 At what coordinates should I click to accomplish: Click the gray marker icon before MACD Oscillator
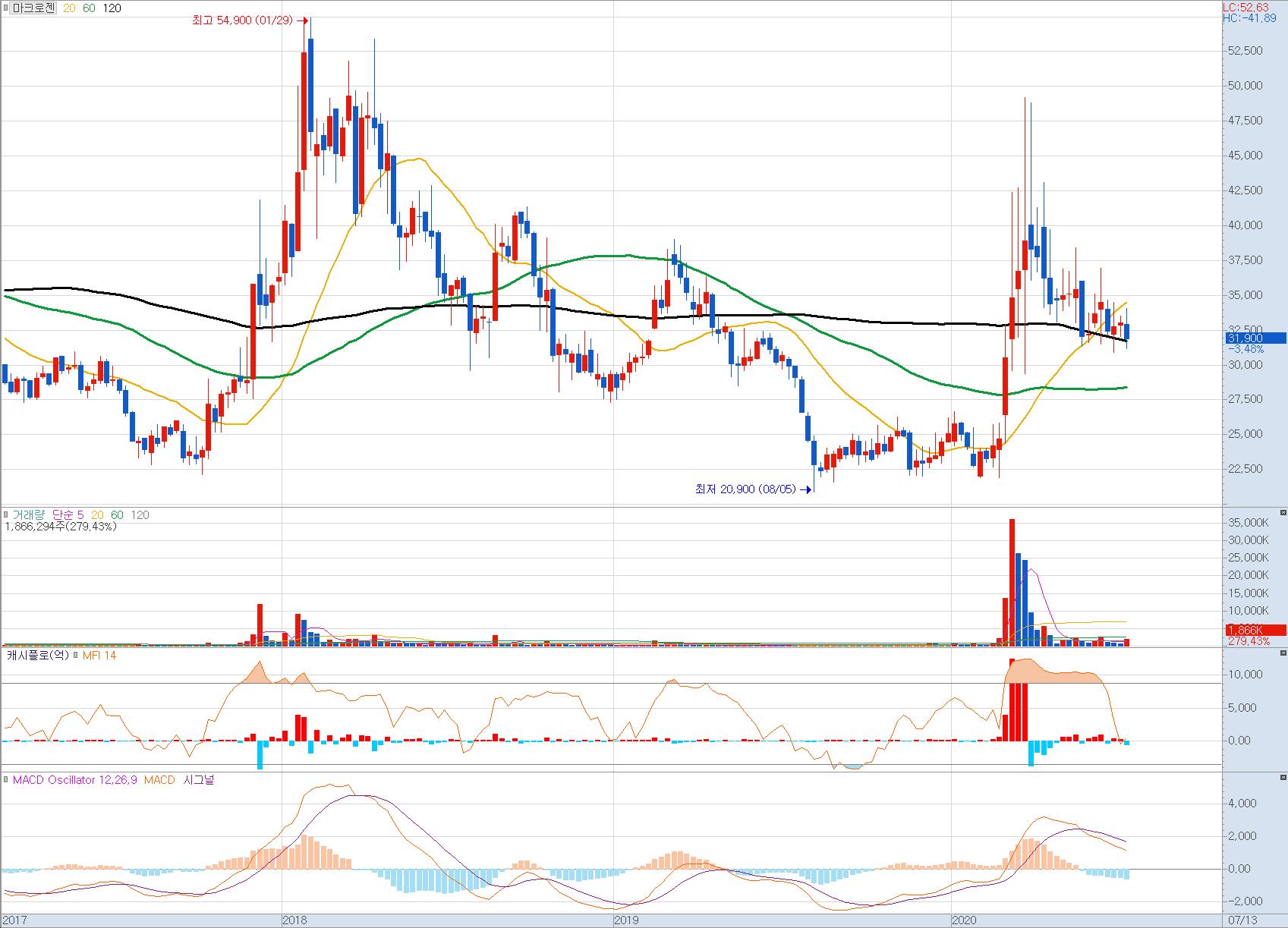click(x=7, y=779)
